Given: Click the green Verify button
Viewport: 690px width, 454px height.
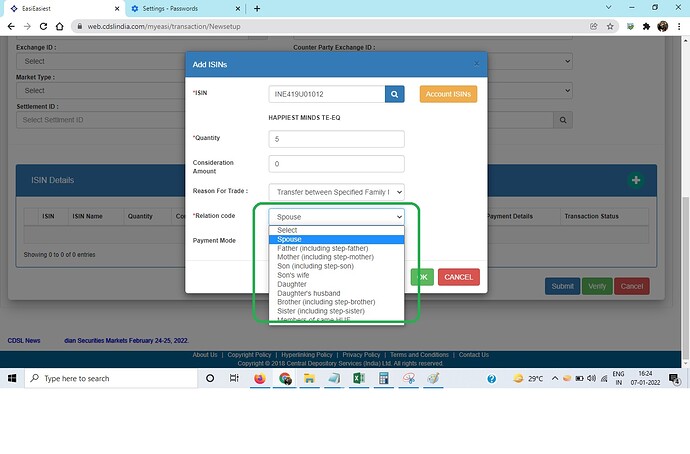Looking at the screenshot, I should (597, 286).
